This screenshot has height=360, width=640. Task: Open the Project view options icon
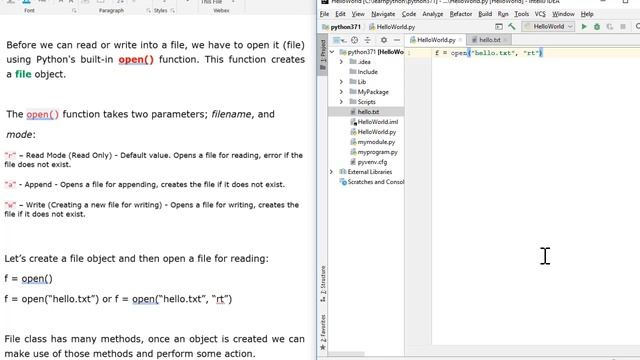tap(339, 40)
